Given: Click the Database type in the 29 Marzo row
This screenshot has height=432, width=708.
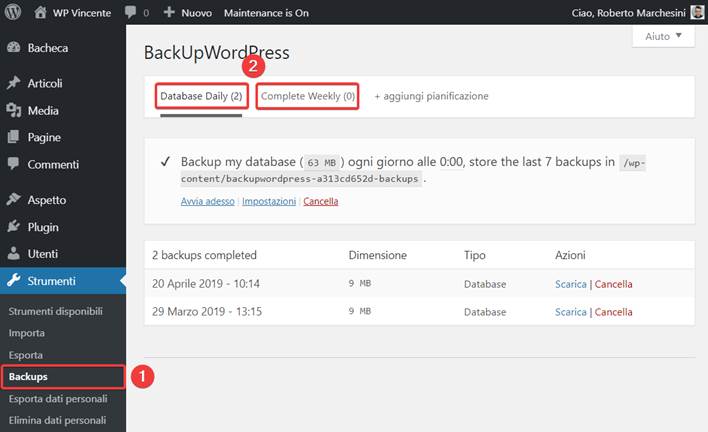Looking at the screenshot, I should [485, 312].
